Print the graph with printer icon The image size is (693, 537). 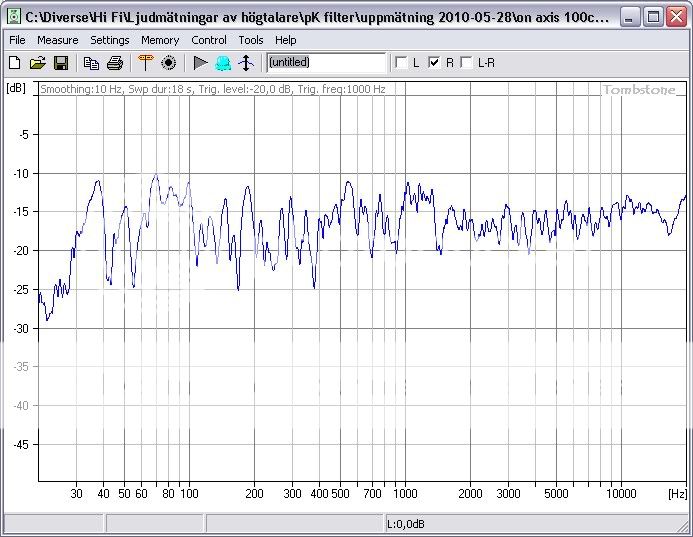coord(115,63)
